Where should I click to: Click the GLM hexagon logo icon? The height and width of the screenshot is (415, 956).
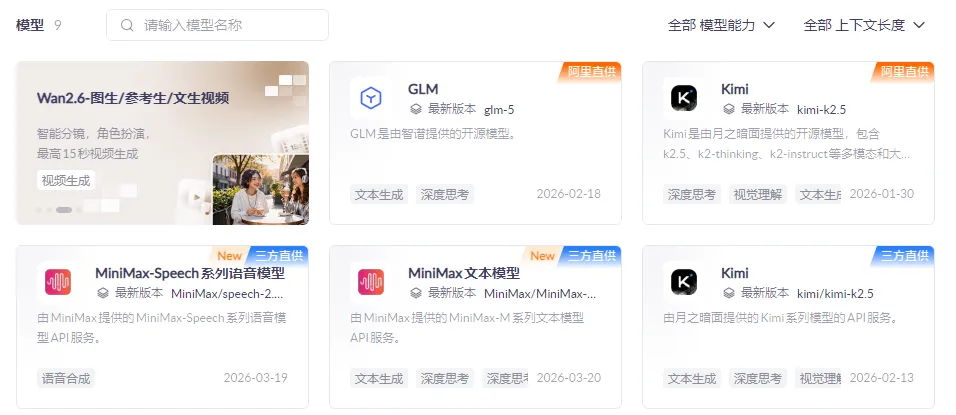pyautogui.click(x=371, y=98)
